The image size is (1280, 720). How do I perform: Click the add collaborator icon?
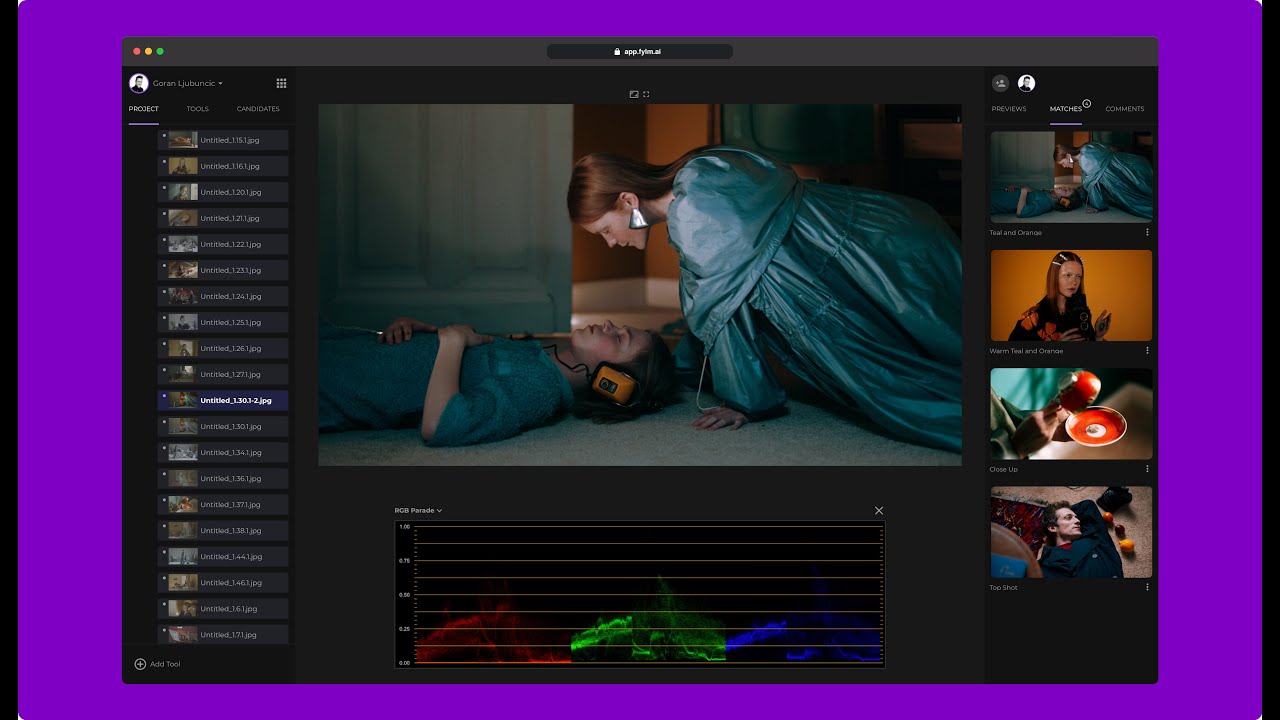(1000, 84)
